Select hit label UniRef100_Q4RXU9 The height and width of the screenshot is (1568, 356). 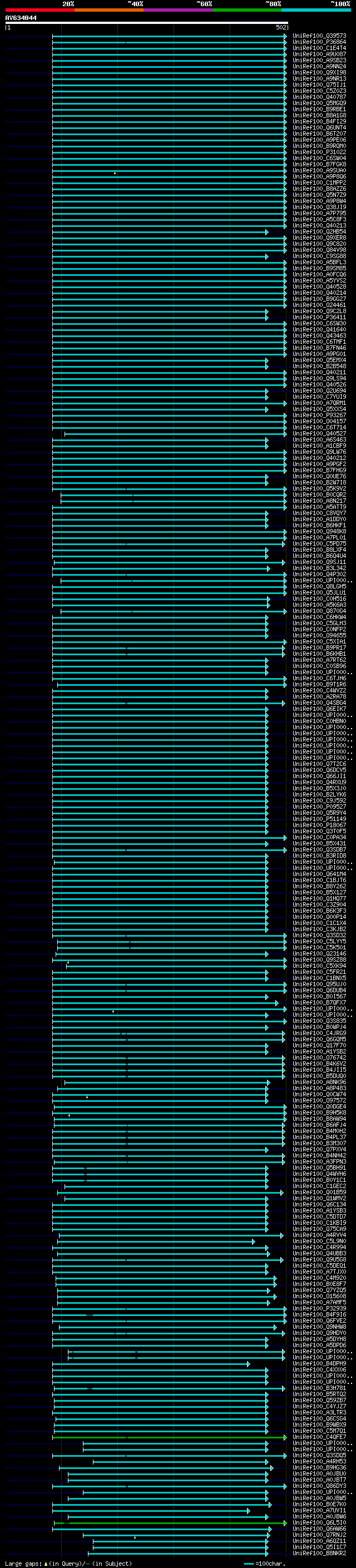[319, 782]
